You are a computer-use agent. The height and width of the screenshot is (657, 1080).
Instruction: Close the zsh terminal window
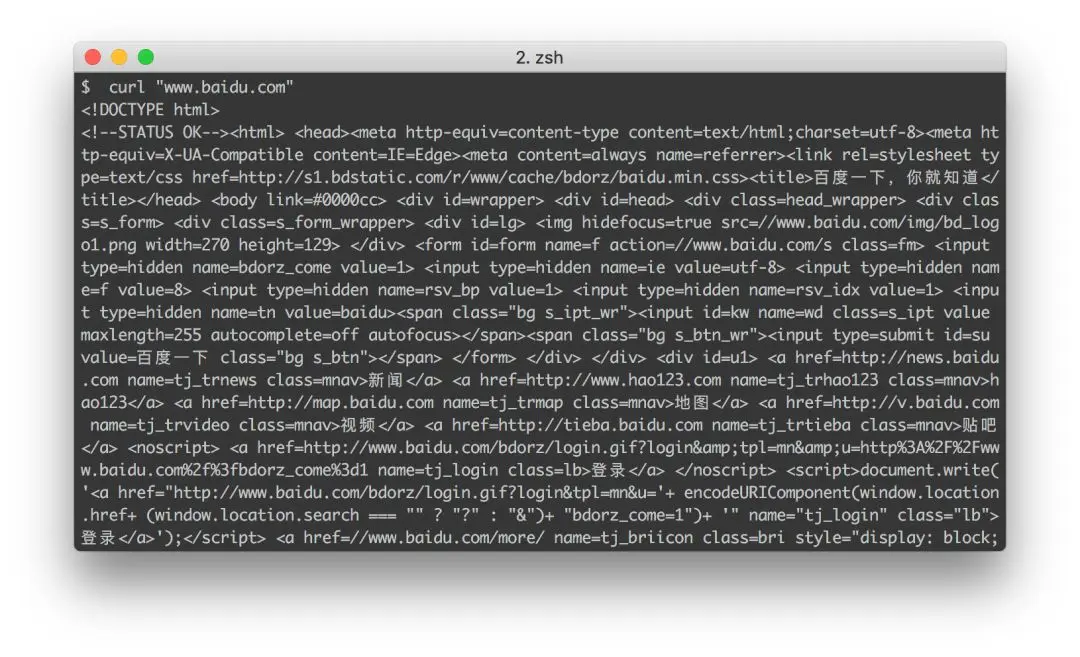pos(92,57)
